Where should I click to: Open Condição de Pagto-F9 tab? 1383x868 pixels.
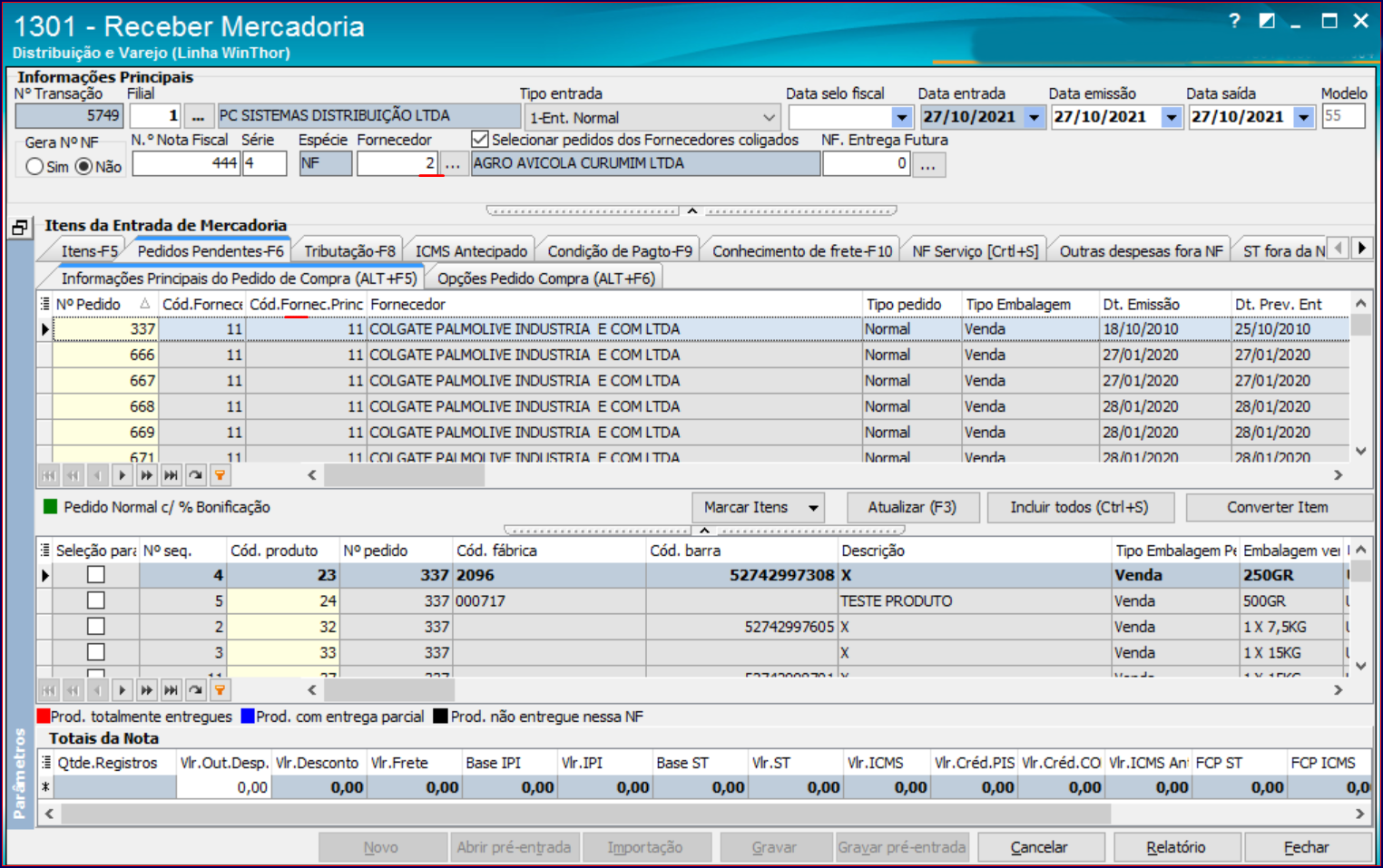pos(620,251)
